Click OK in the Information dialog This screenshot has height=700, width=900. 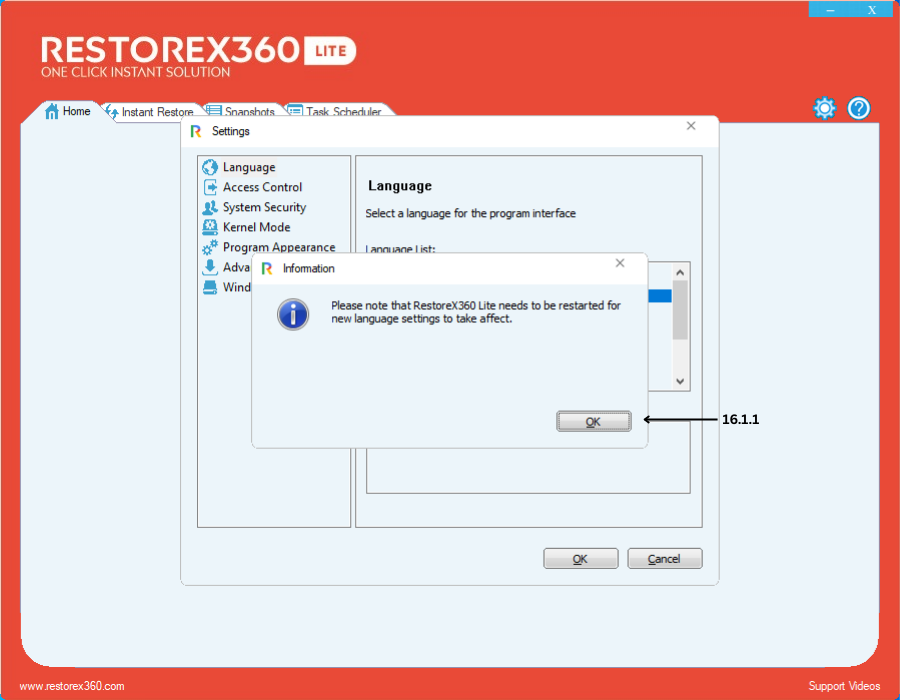pos(593,422)
